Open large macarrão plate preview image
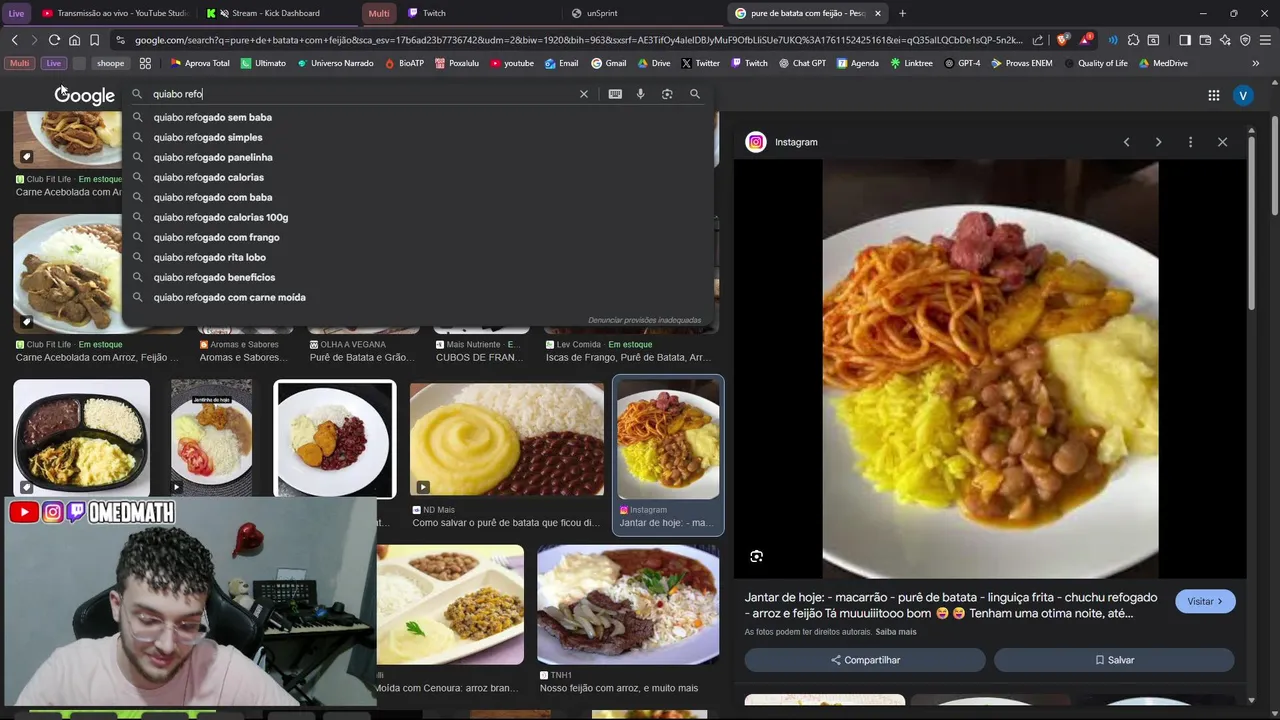Viewport: 1280px width, 720px height. [990, 369]
